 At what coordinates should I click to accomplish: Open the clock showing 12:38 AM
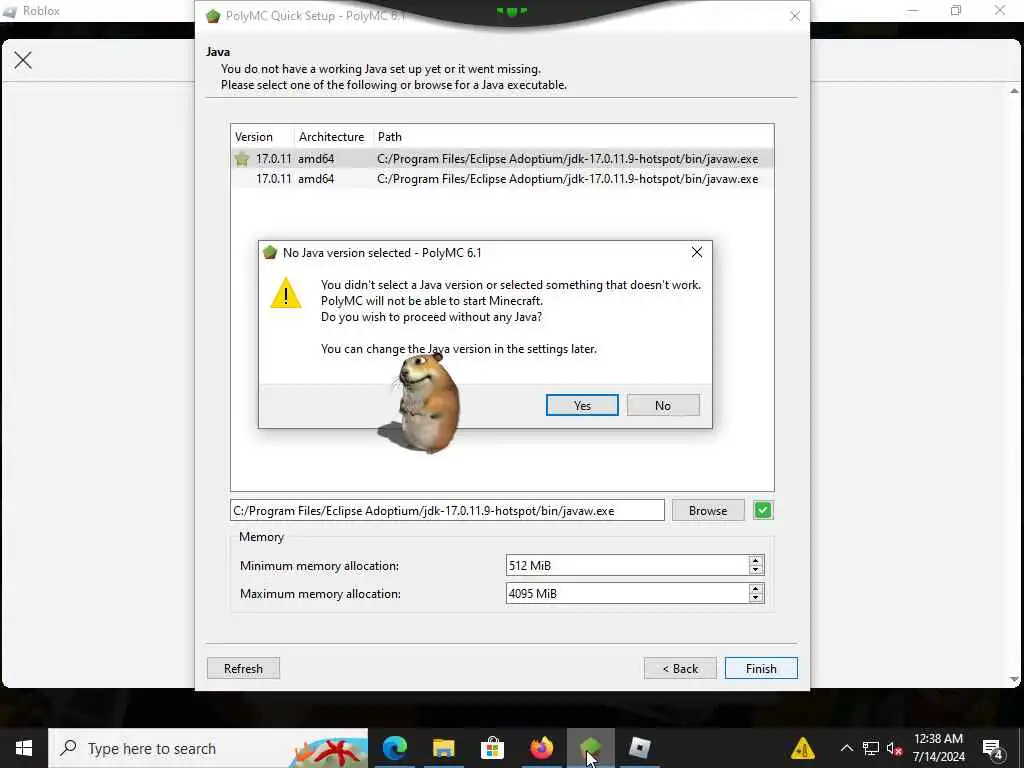coord(938,748)
